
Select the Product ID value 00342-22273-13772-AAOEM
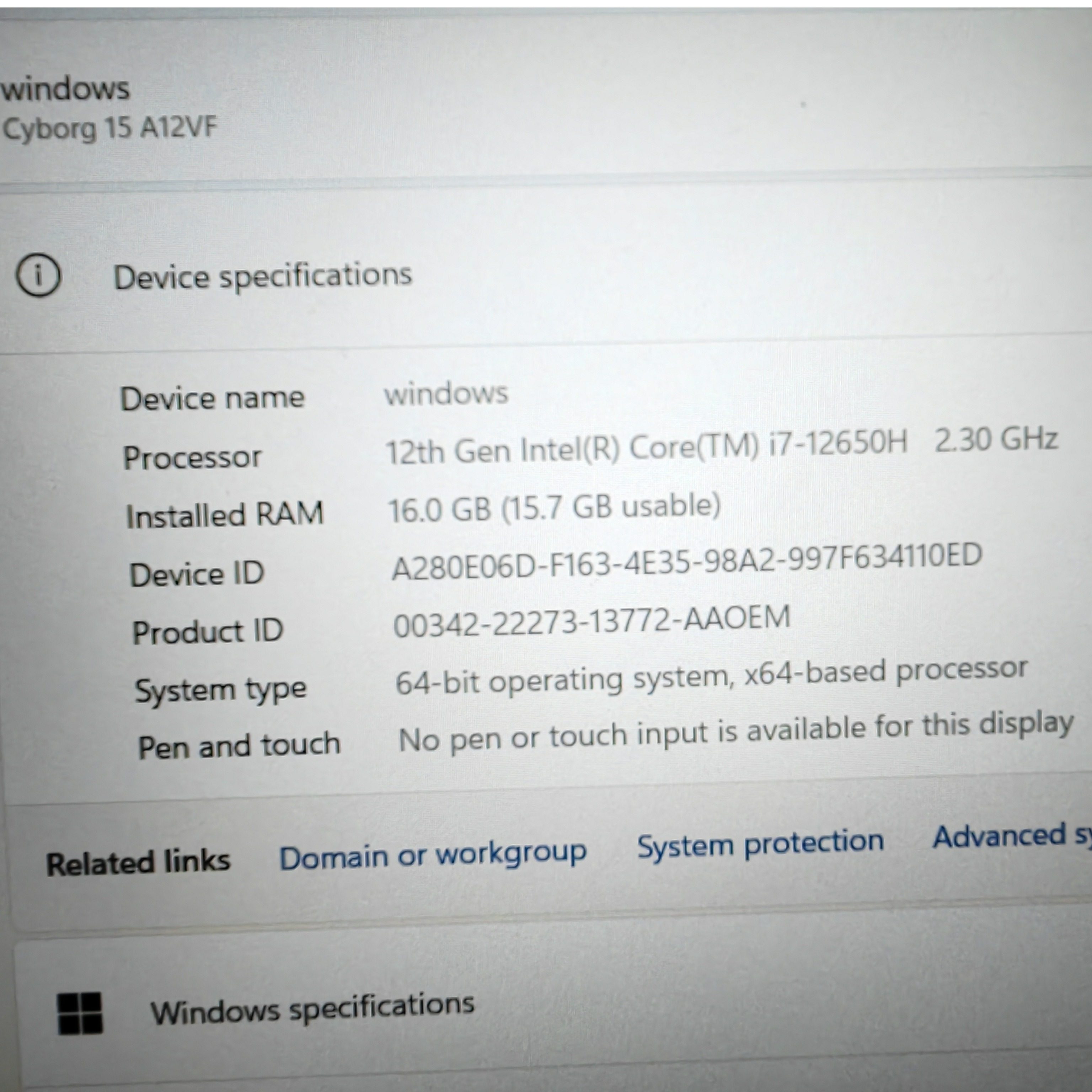[592, 621]
